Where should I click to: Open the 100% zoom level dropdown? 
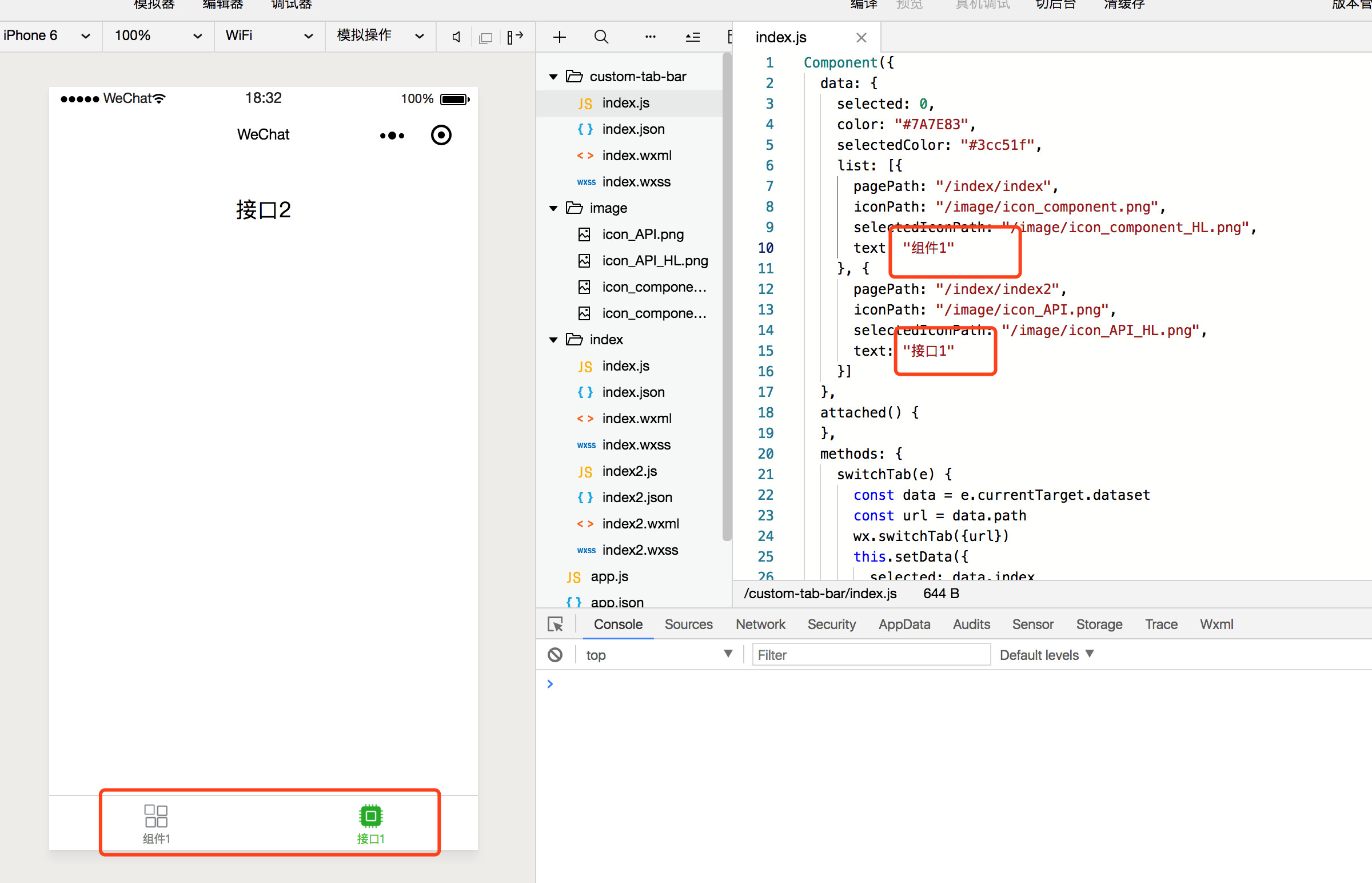[x=158, y=35]
